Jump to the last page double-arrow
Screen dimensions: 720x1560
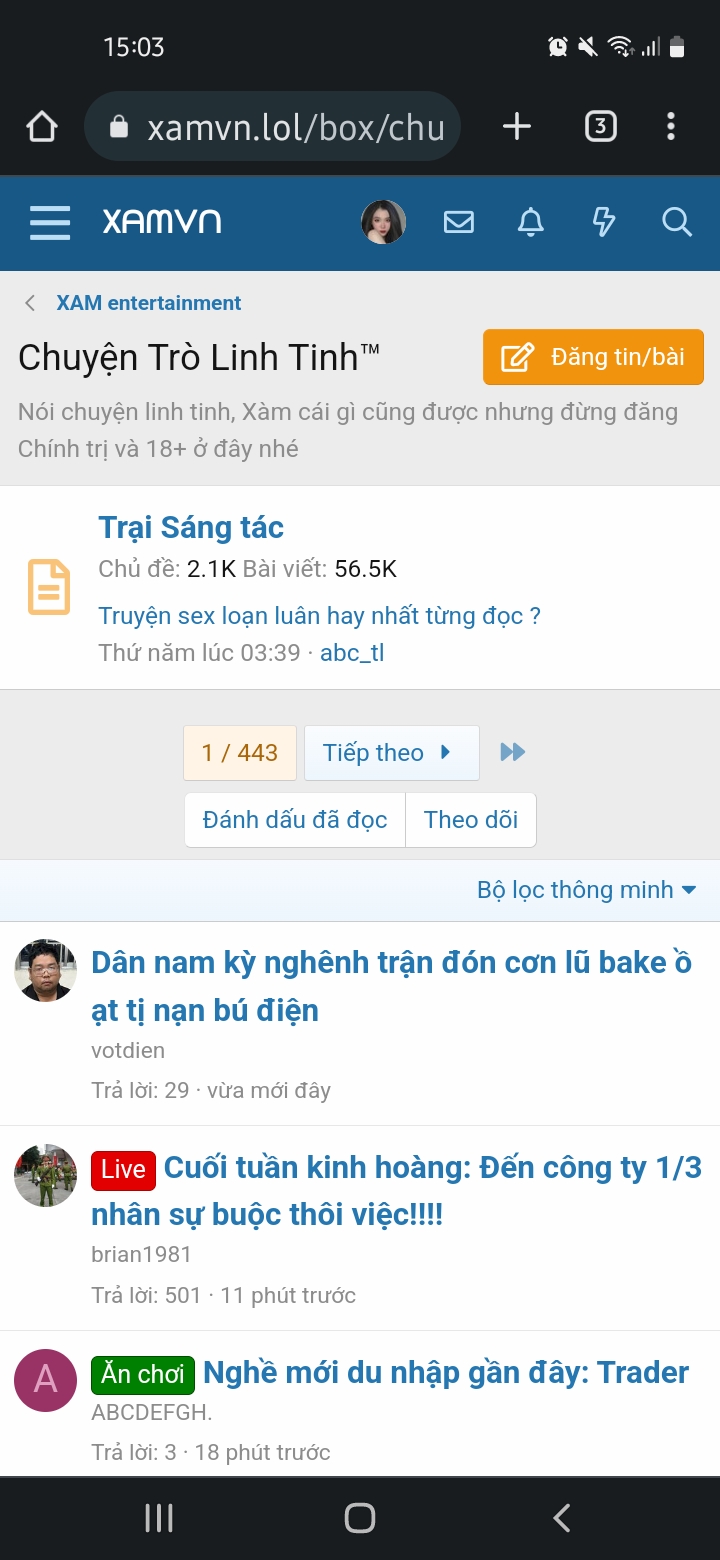point(512,752)
